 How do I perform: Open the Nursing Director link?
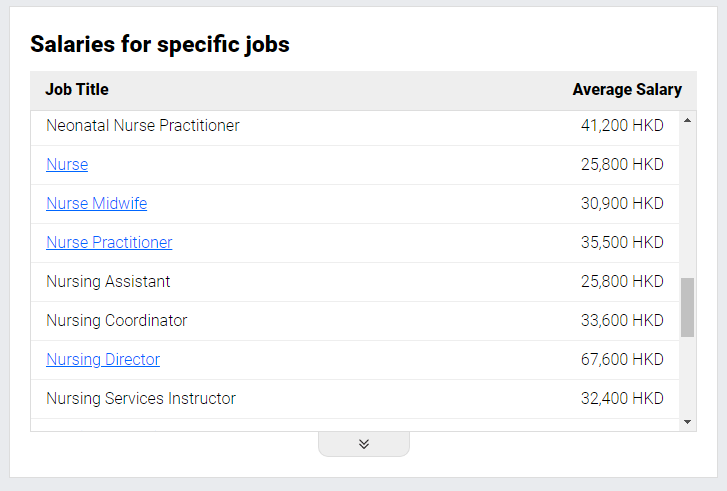pyautogui.click(x=103, y=359)
